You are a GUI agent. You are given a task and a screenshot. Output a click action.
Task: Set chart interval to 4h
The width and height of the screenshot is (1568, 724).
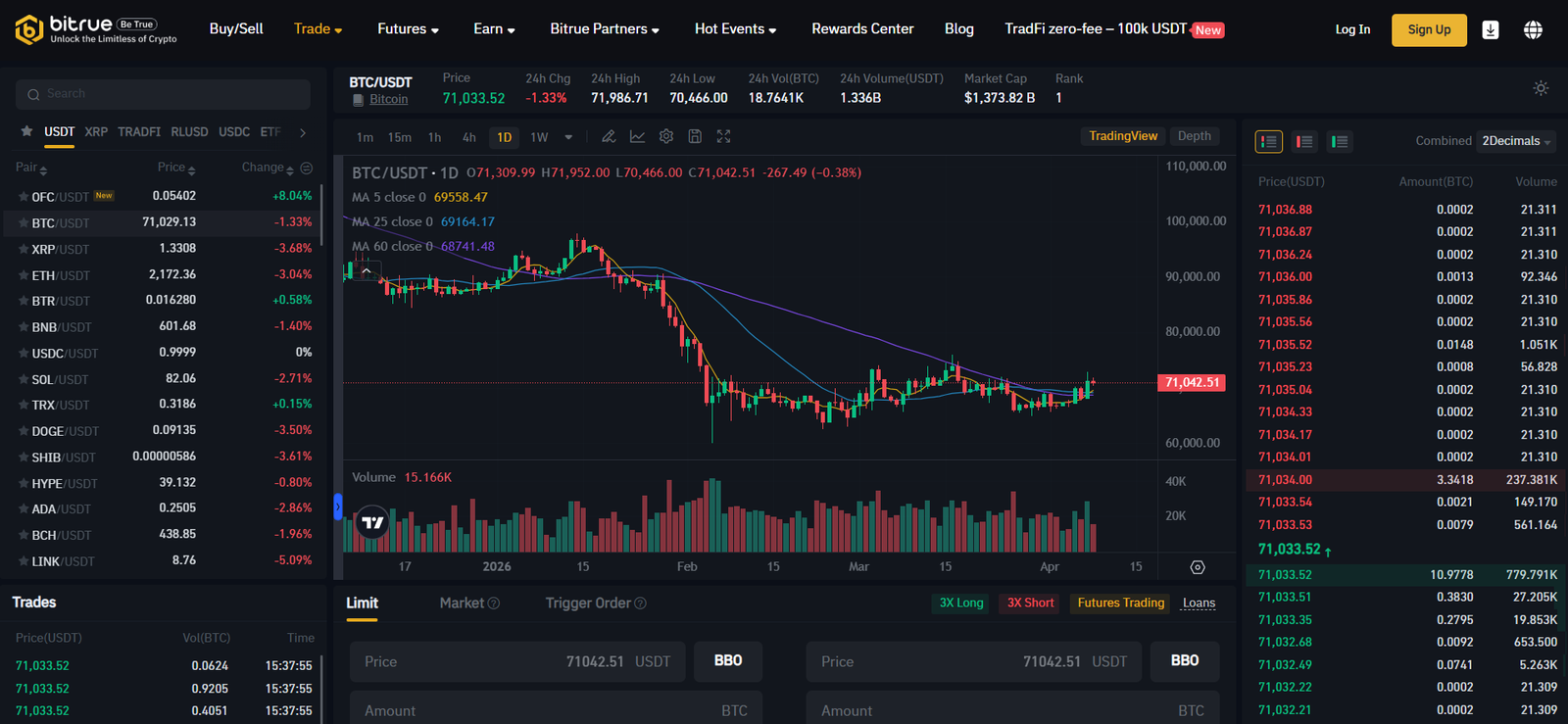coord(469,137)
